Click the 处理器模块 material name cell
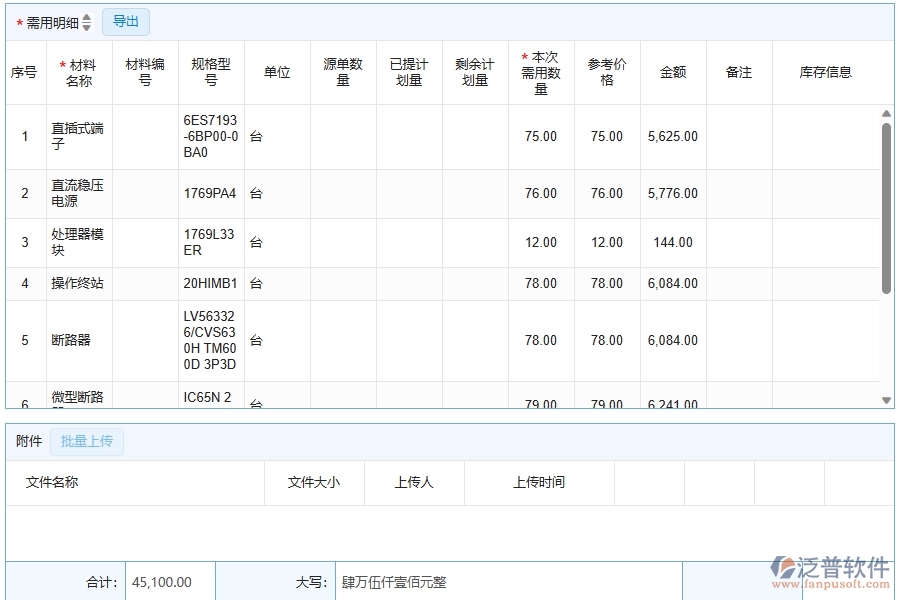900x600 pixels. [78, 241]
